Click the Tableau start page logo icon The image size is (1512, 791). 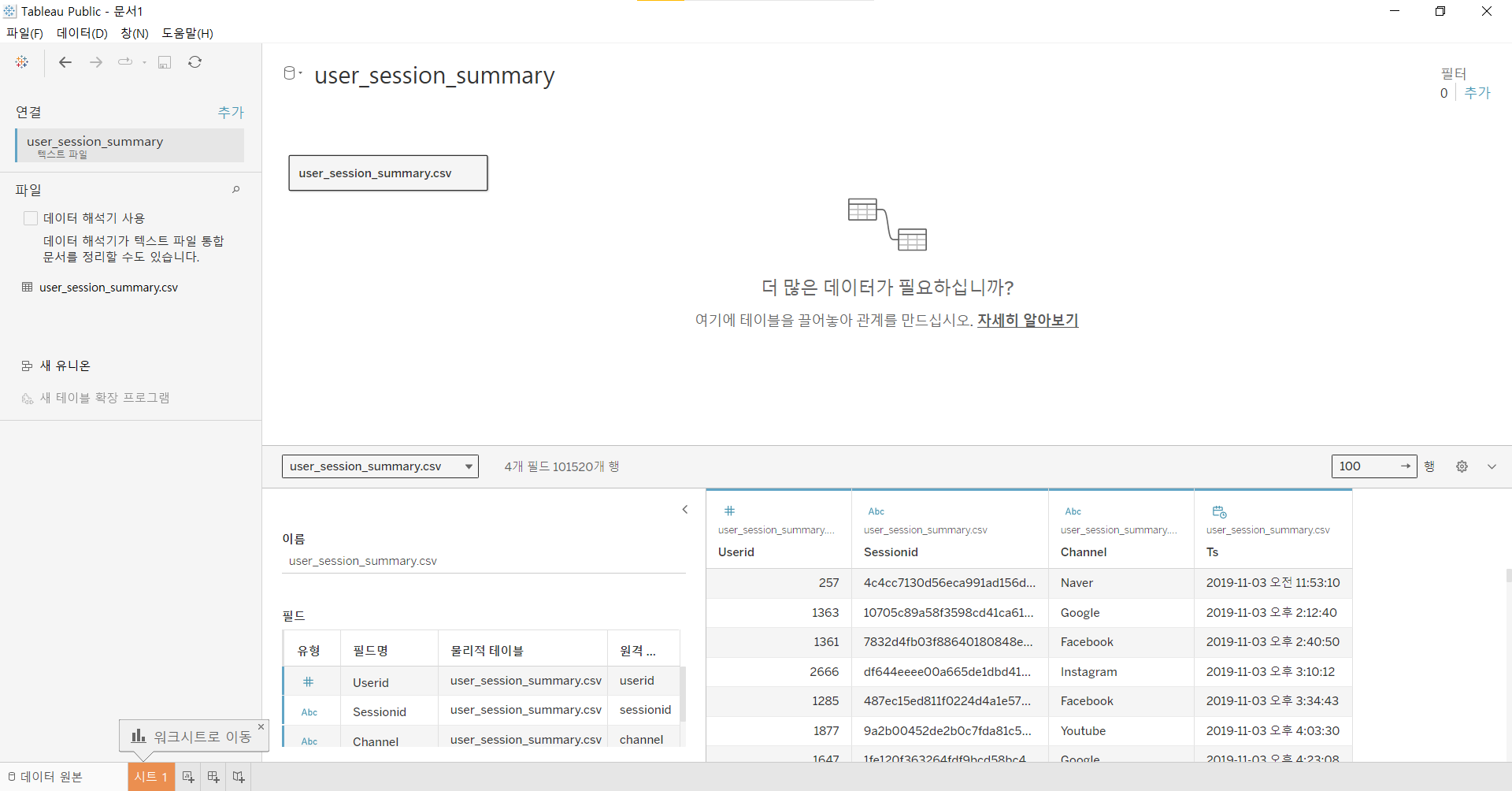(22, 61)
